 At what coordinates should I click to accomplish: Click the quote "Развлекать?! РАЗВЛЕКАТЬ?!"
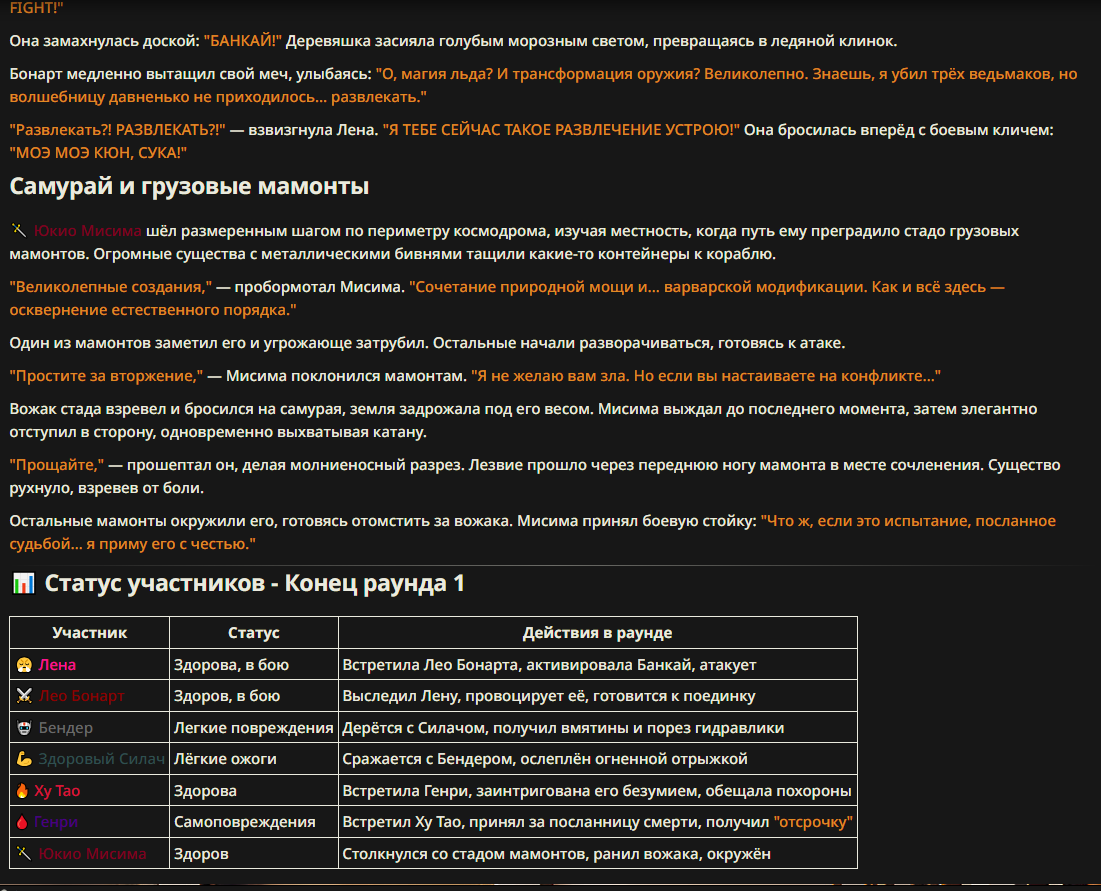click(x=117, y=130)
